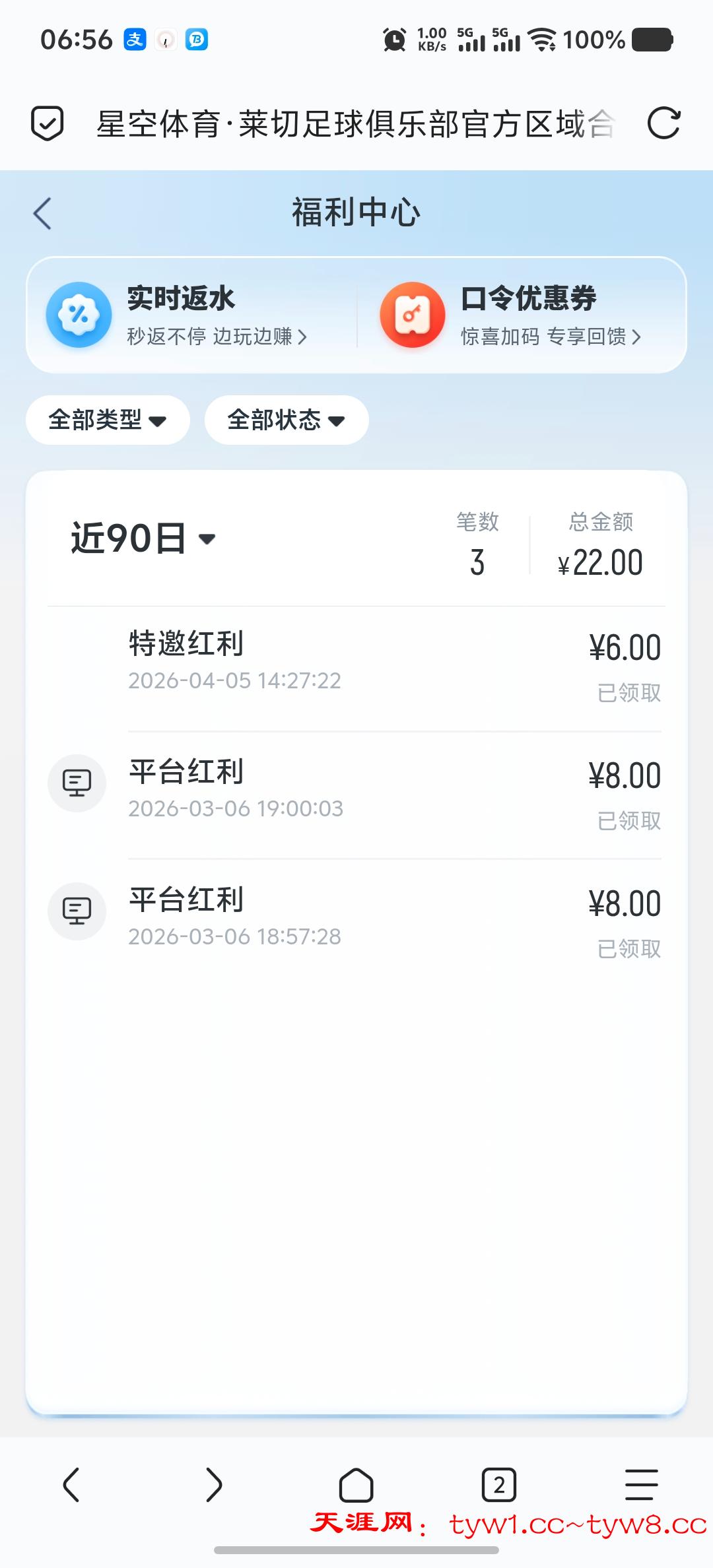Open browser tabs switcher showing 2
Image resolution: width=713 pixels, height=1568 pixels.
click(x=498, y=1485)
